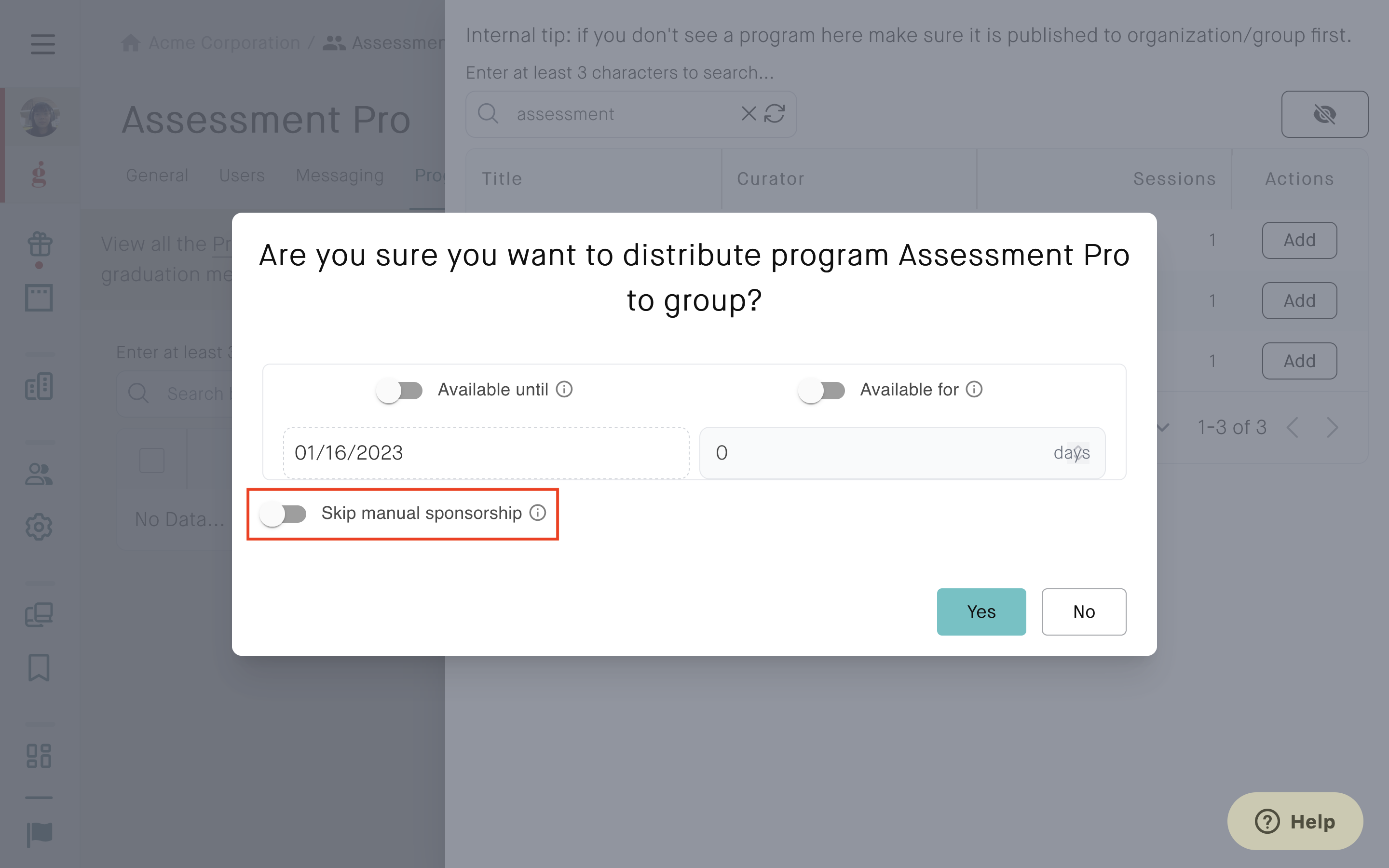Open Help from the bottom-right button
The image size is (1389, 868).
coord(1295,821)
